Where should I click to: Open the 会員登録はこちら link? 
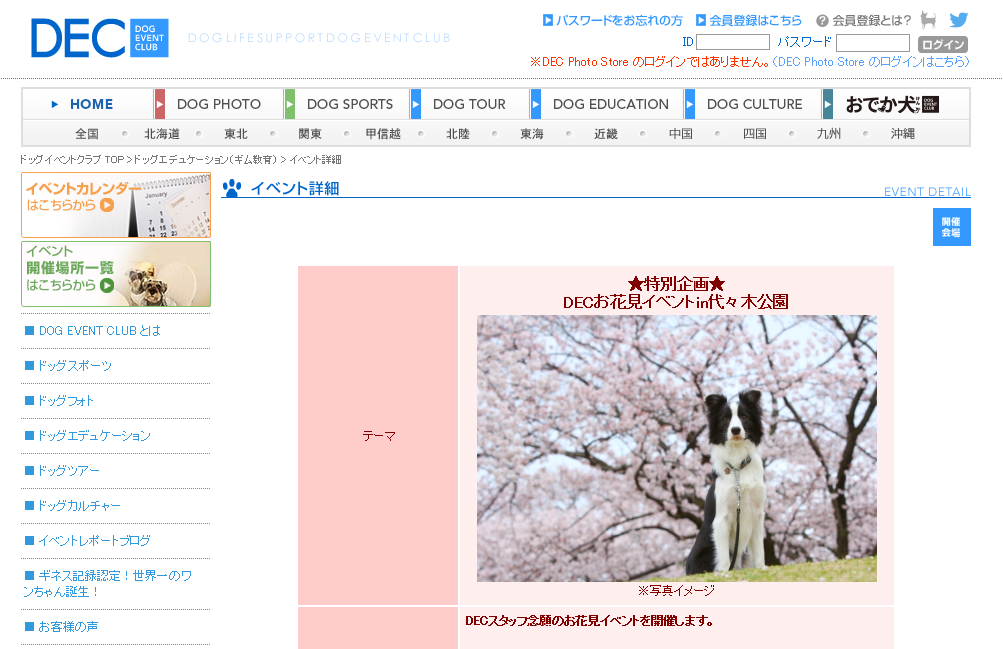click(x=748, y=20)
